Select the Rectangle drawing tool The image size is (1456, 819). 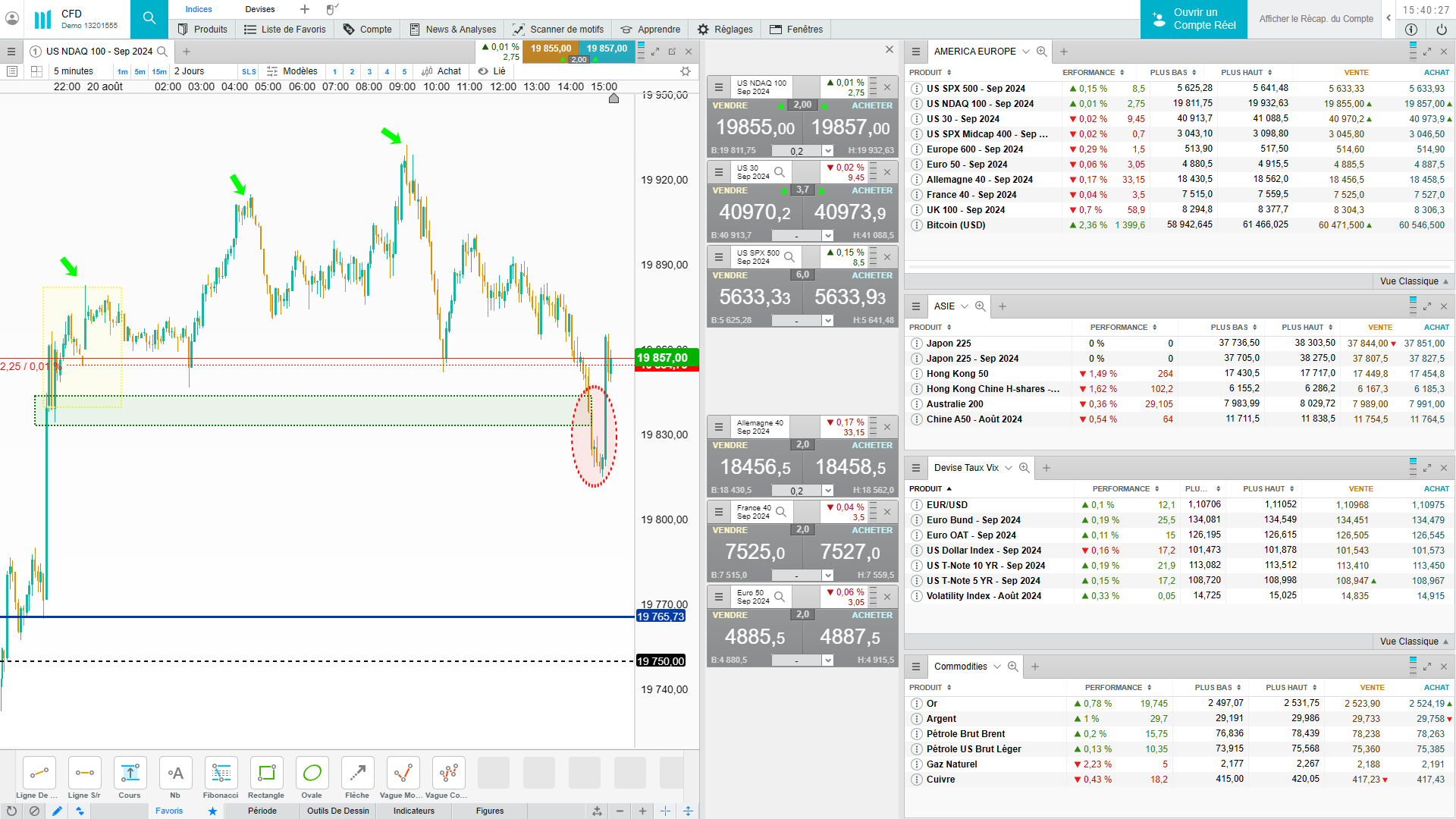(266, 773)
